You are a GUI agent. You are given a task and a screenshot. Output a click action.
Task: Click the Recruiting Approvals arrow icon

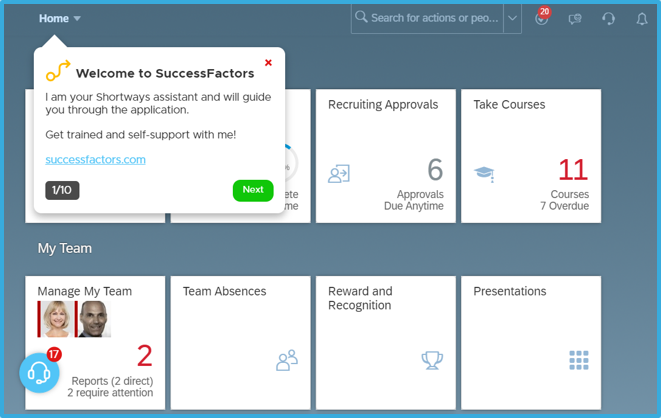[339, 174]
